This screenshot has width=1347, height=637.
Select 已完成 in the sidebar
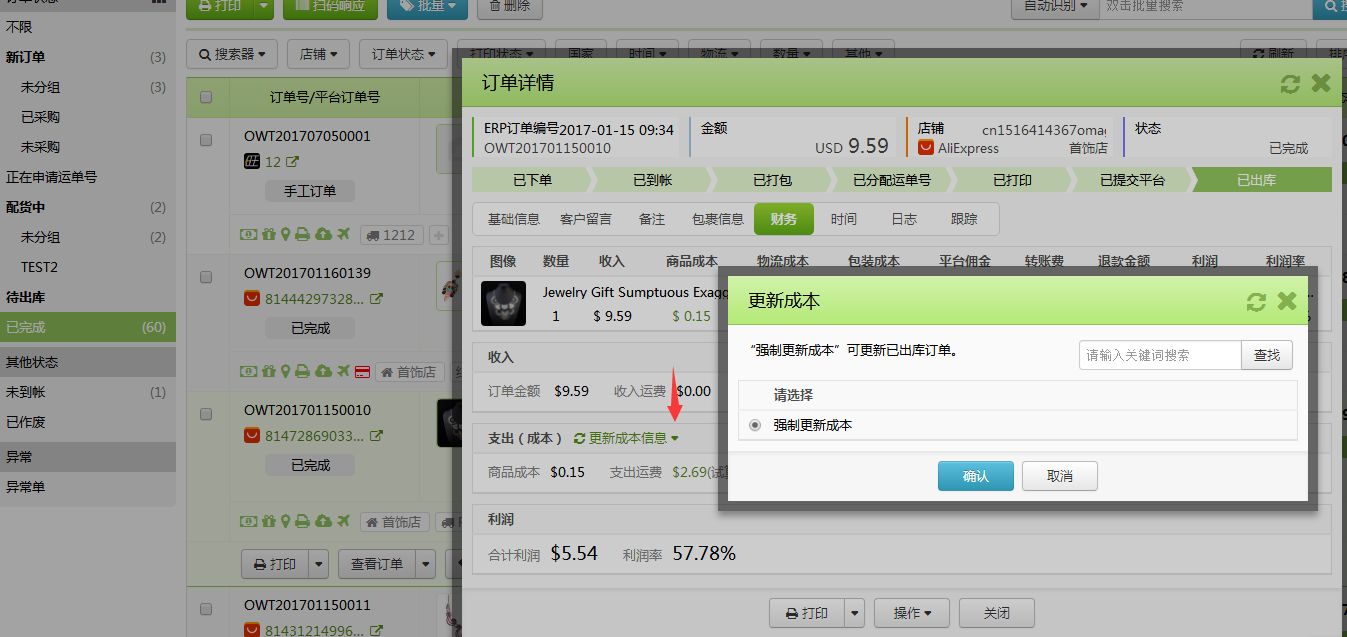pyautogui.click(x=88, y=327)
